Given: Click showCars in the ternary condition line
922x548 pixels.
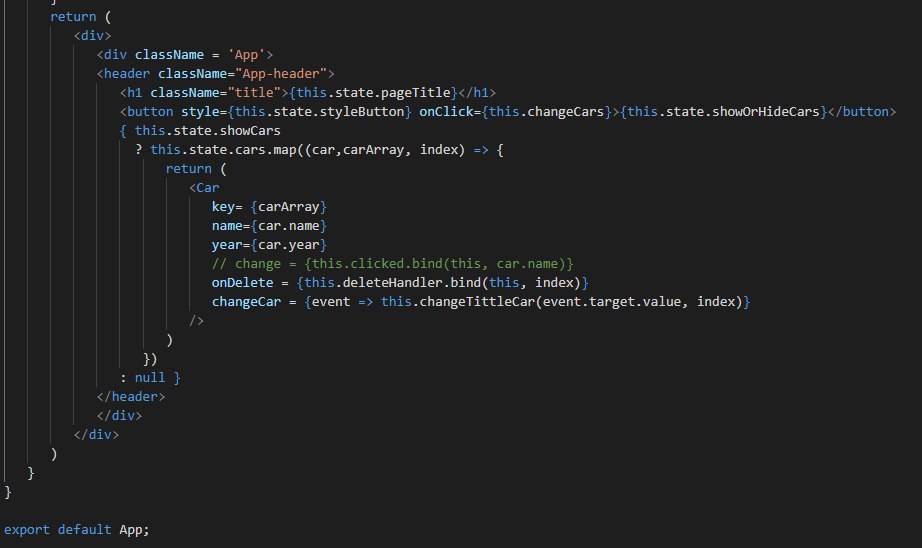Looking at the screenshot, I should 250,131.
